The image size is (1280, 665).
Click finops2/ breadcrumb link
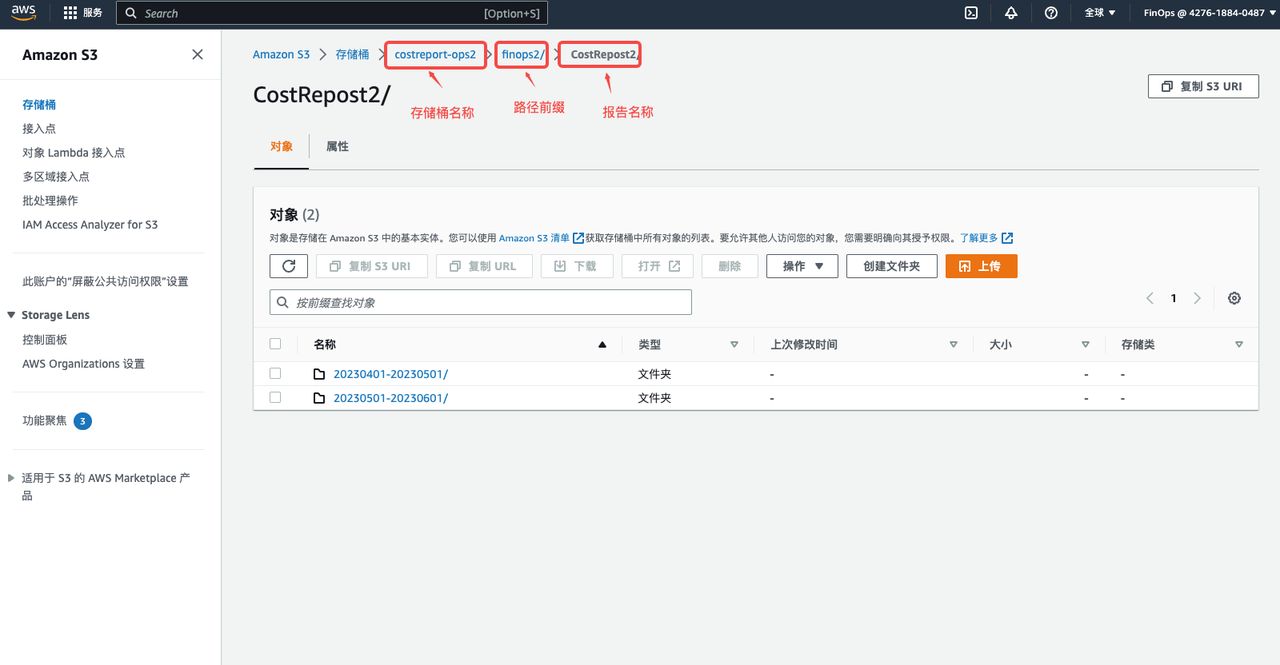tap(524, 55)
